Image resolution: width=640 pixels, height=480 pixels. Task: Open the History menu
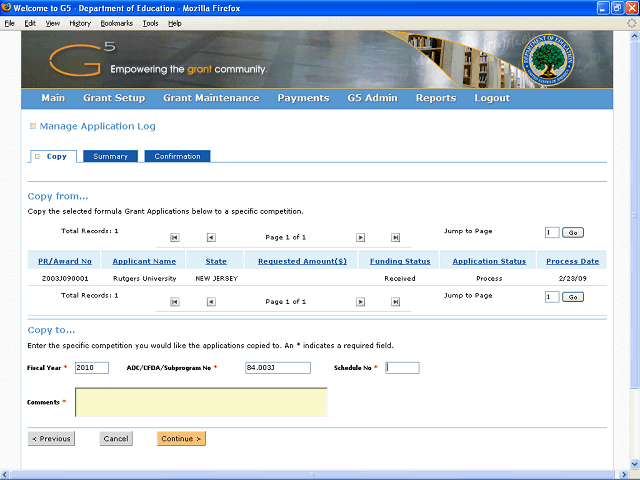pyautogui.click(x=80, y=23)
